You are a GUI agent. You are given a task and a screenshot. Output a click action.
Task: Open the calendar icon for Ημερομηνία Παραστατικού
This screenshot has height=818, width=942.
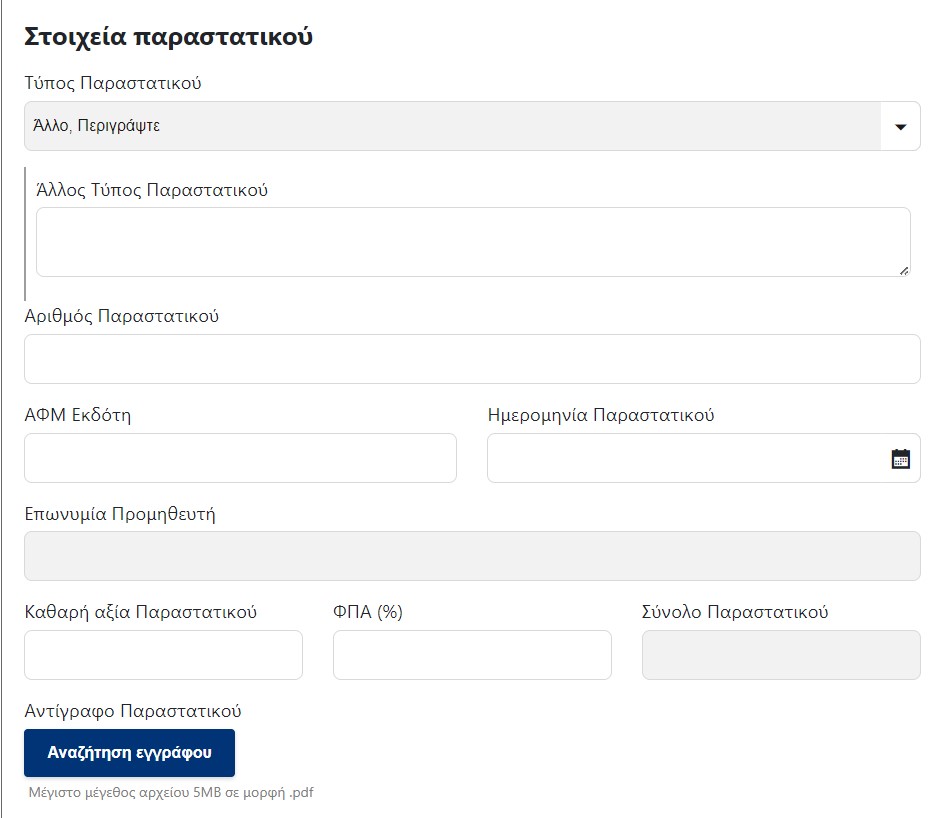(900, 459)
